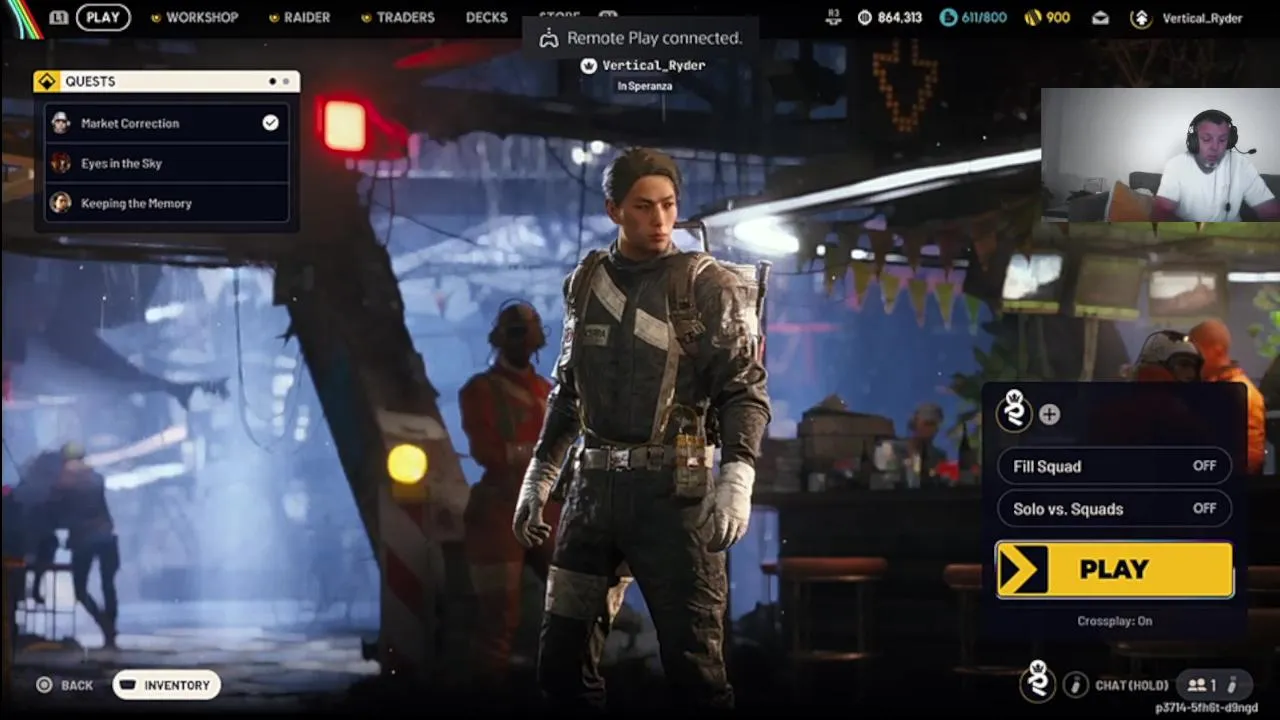
Task: Click the Market Correction completed checkmark
Action: click(270, 122)
